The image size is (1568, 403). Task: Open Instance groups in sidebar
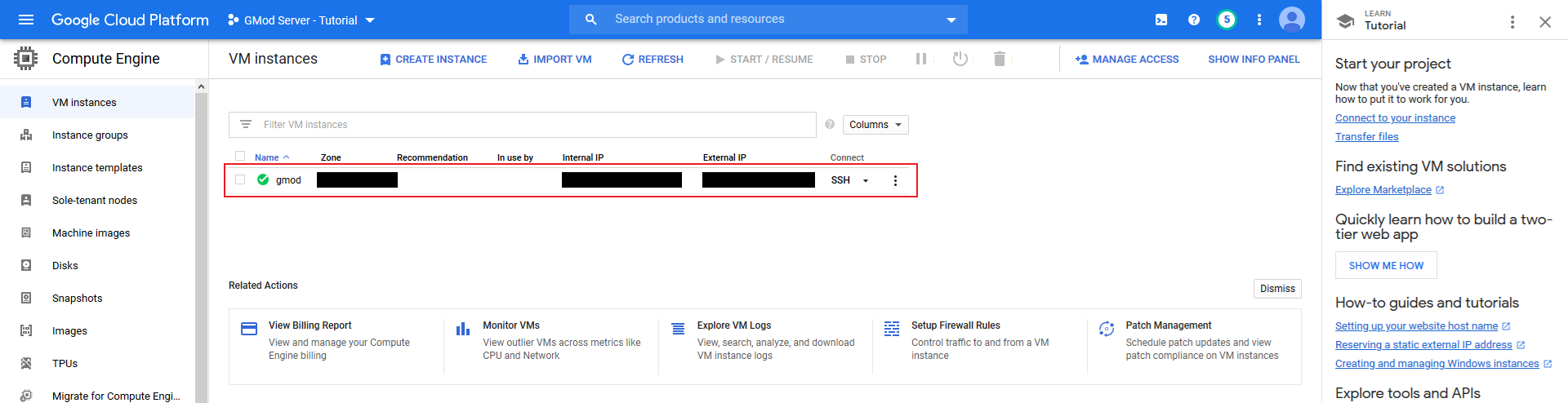coord(90,135)
